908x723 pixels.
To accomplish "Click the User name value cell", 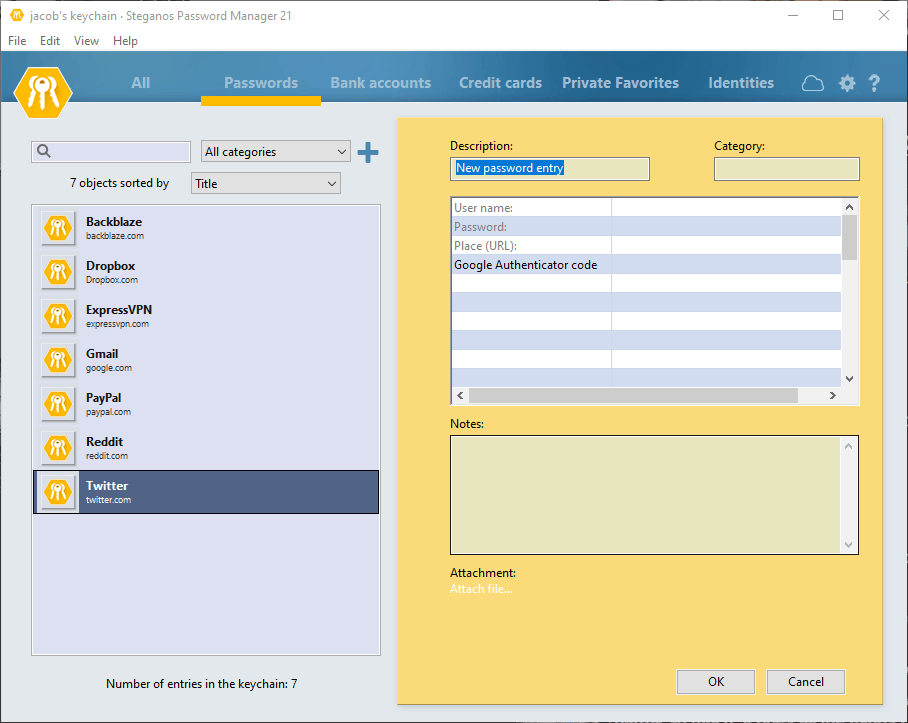I will [726, 207].
